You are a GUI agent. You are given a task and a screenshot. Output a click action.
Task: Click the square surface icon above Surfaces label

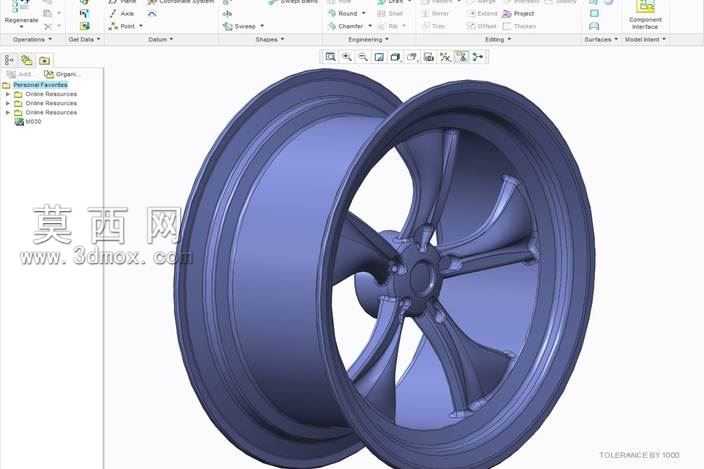pos(594,14)
